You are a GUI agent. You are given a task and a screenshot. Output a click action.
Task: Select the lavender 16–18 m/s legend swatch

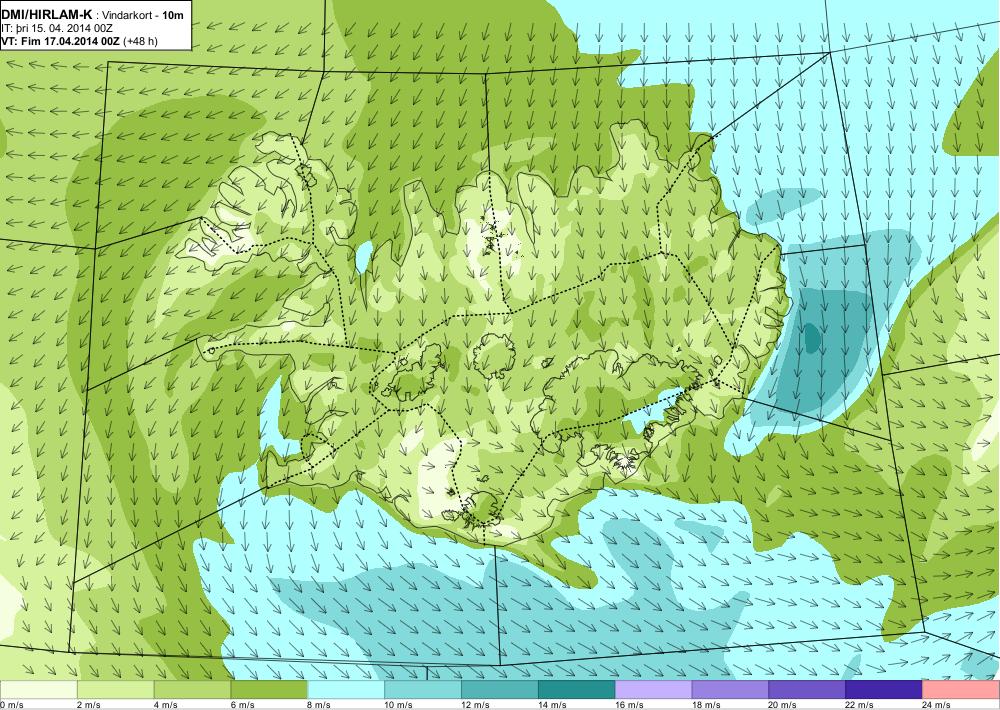click(653, 690)
